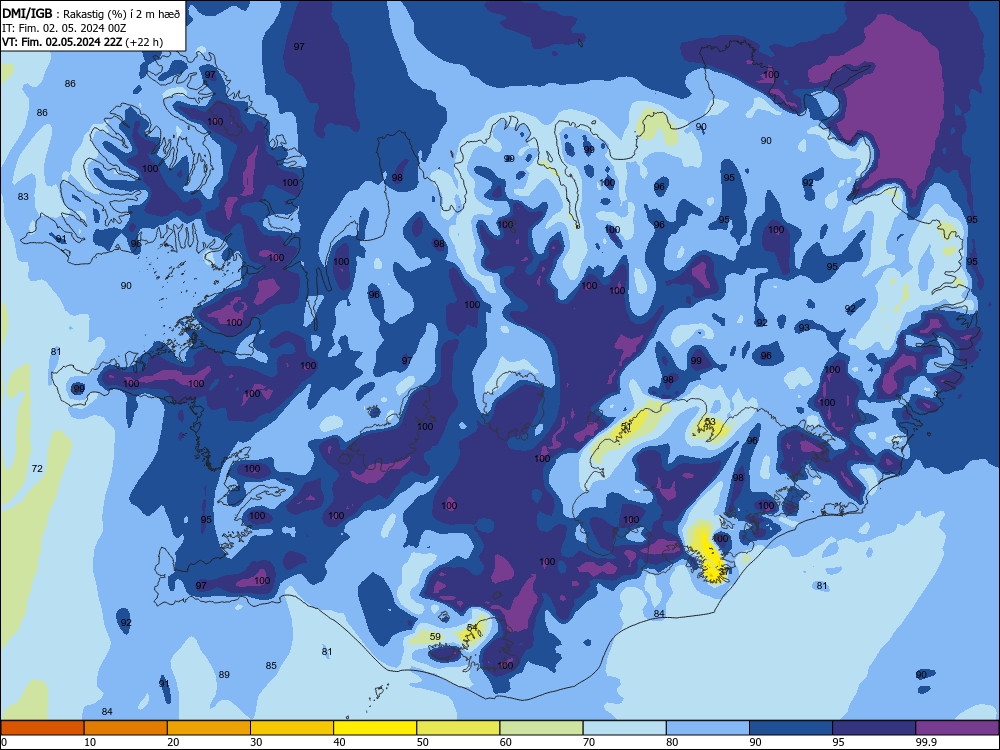The image size is (1000, 750).
Task: Click the medium blue 80–90 legend swatch
Action: point(708,728)
